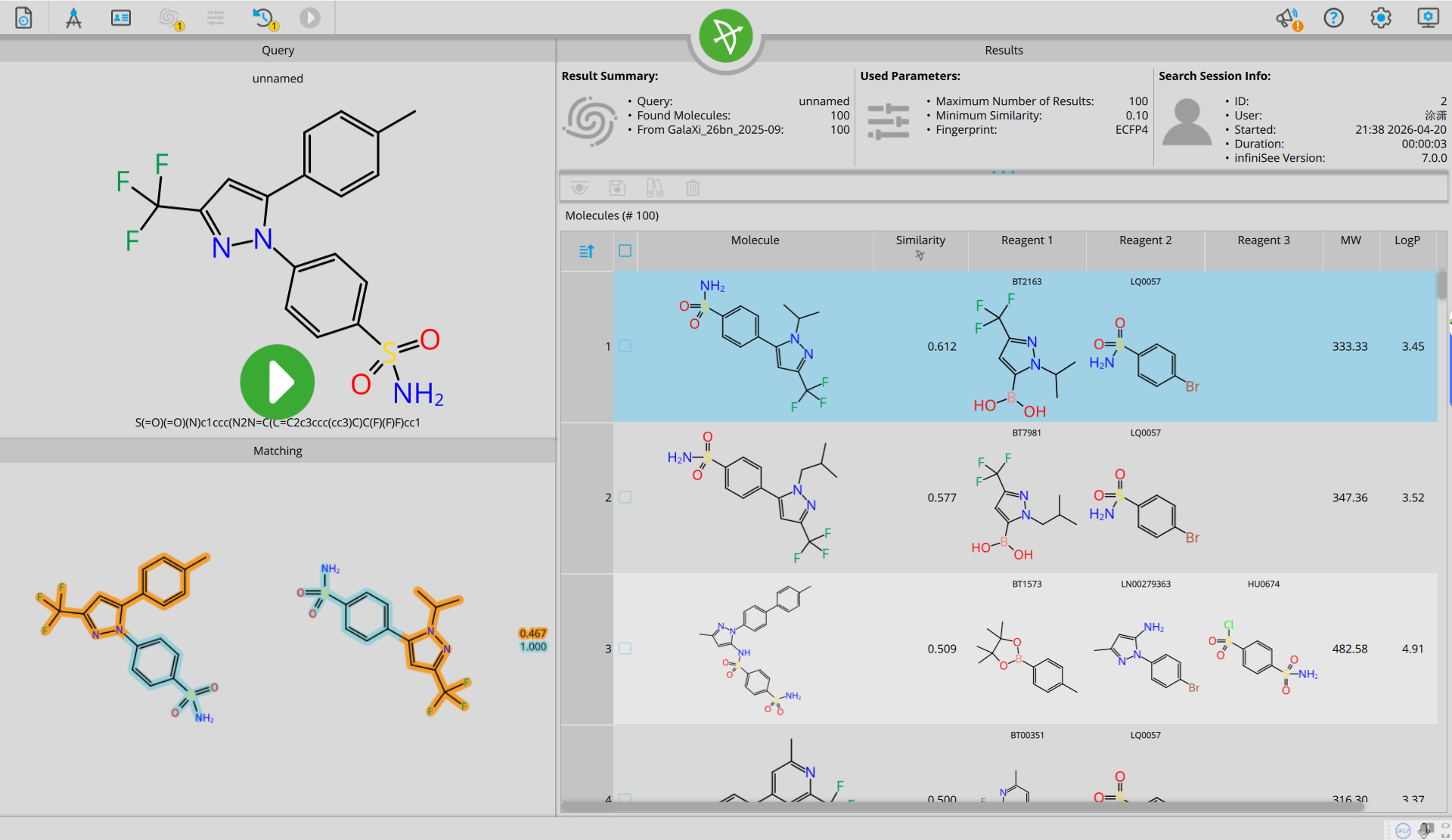Click the library books icon in results toolbar
Viewport: 1452px width, 840px height.
click(655, 188)
